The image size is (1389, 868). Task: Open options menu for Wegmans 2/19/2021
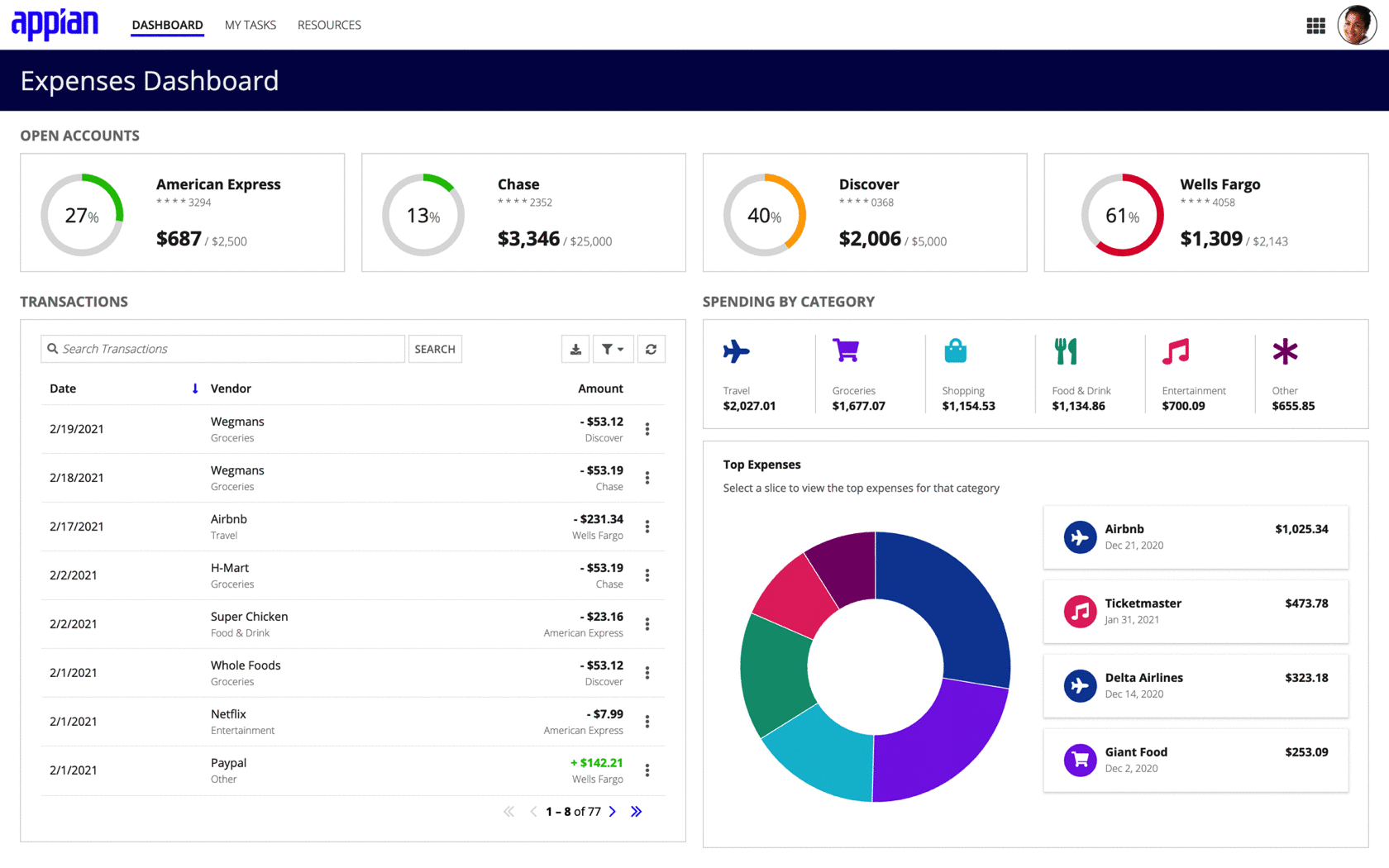[x=647, y=429]
